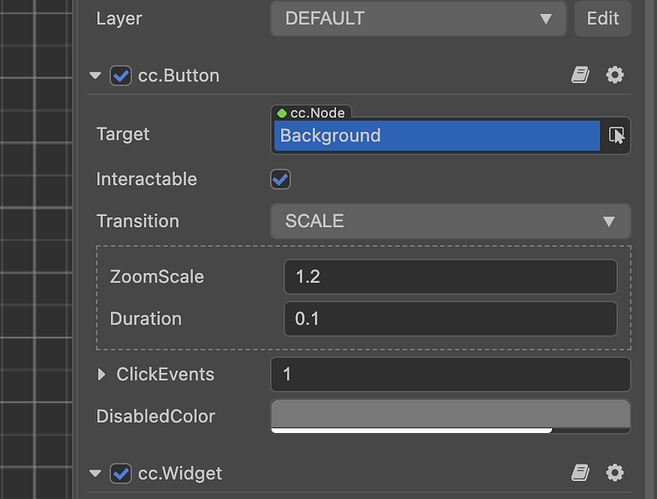657x499 pixels.
Task: Disable the cc.Widget component checkbox
Action: pos(121,473)
